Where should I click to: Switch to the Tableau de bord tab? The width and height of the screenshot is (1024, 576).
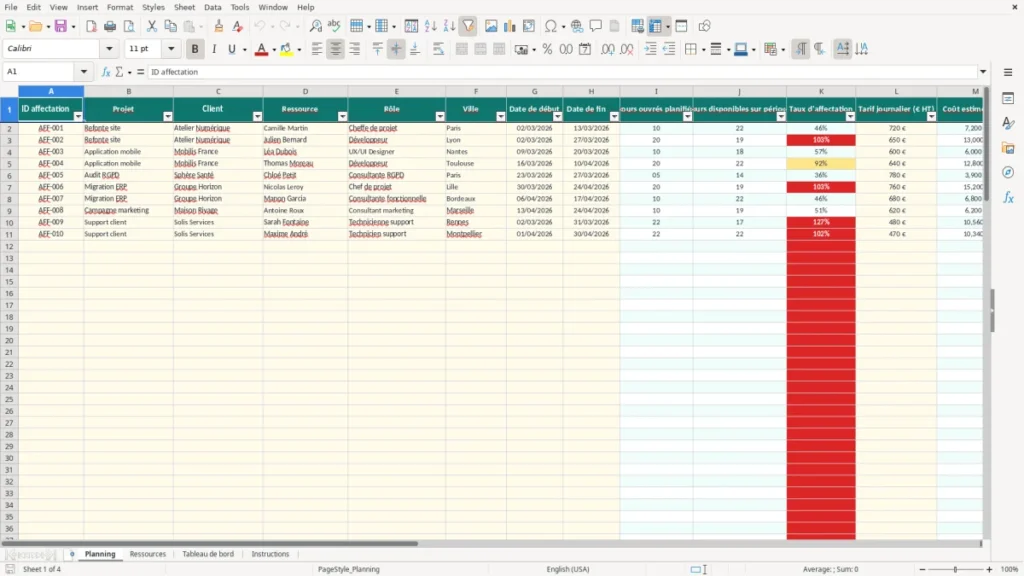208,554
